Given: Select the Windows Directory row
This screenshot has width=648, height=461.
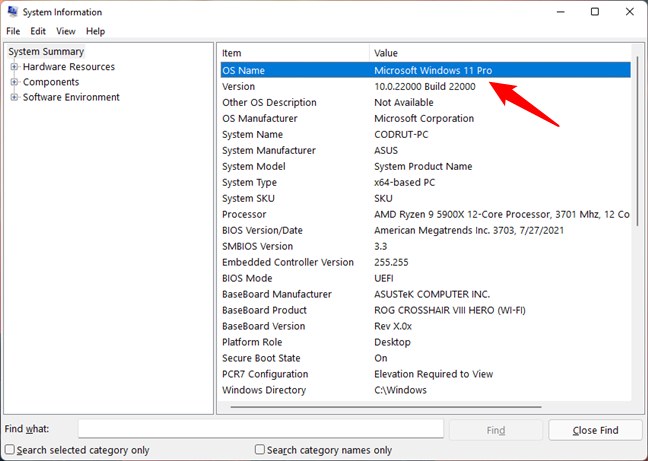Looking at the screenshot, I should pyautogui.click(x=425, y=390).
